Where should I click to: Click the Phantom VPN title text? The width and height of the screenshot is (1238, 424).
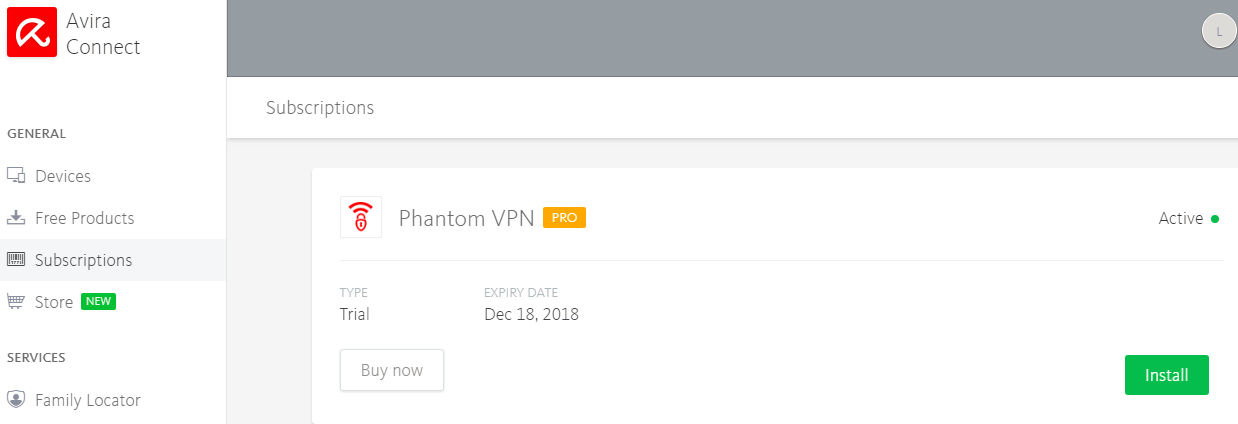(x=466, y=218)
